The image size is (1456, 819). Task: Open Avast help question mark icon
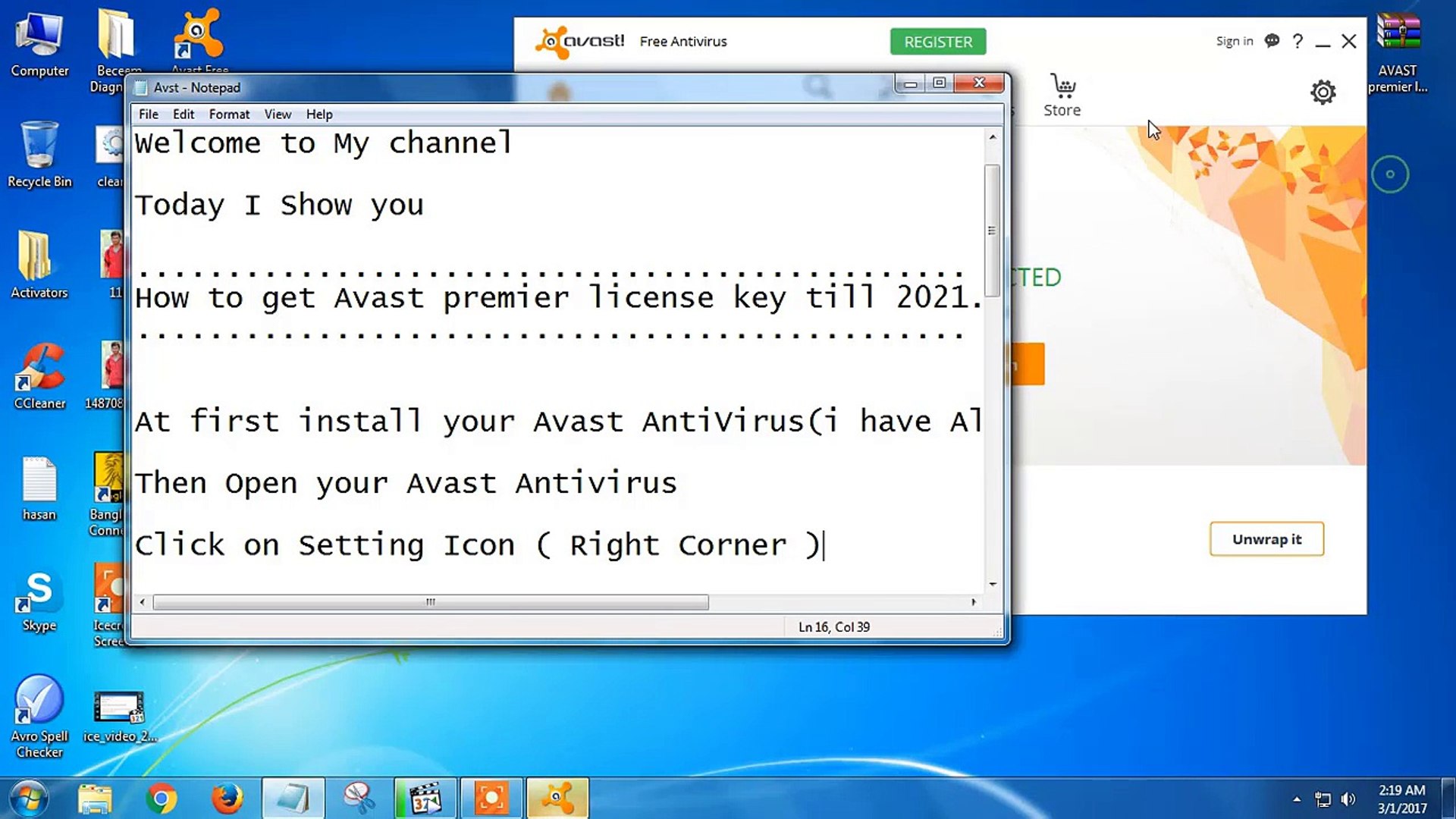coord(1298,41)
